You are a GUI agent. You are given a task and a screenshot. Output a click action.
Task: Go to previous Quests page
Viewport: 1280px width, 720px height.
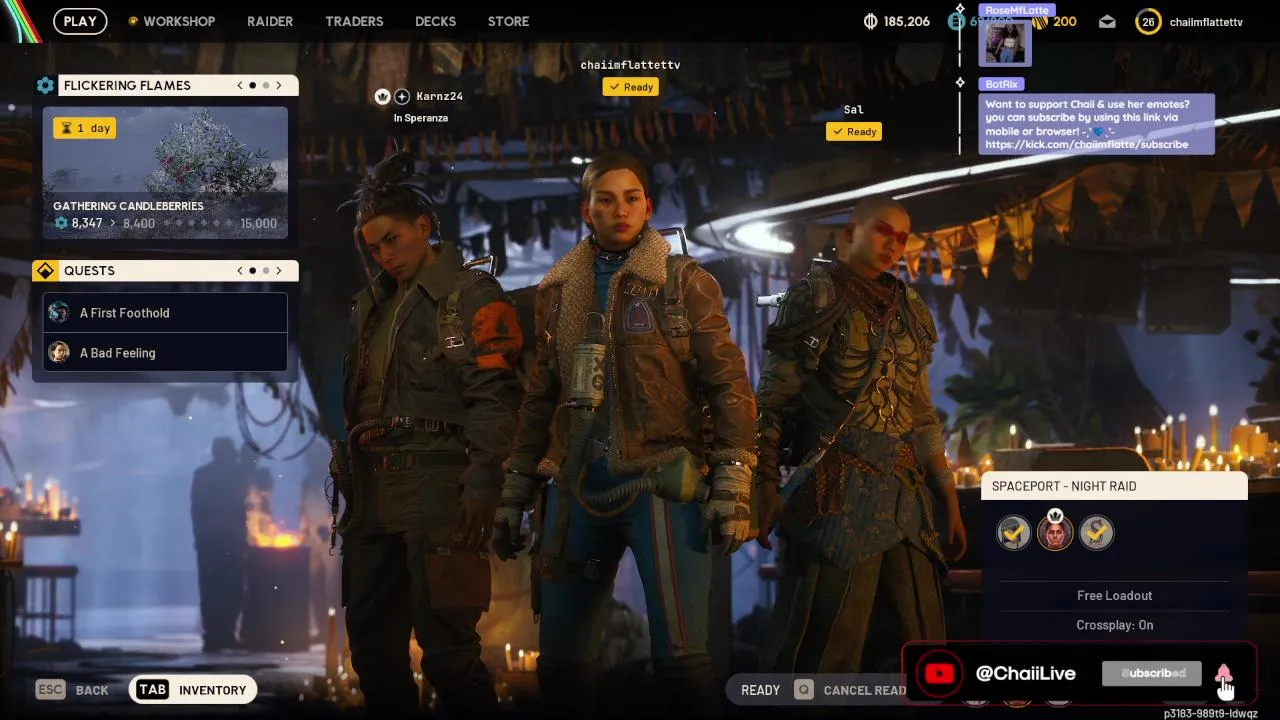pyautogui.click(x=240, y=271)
